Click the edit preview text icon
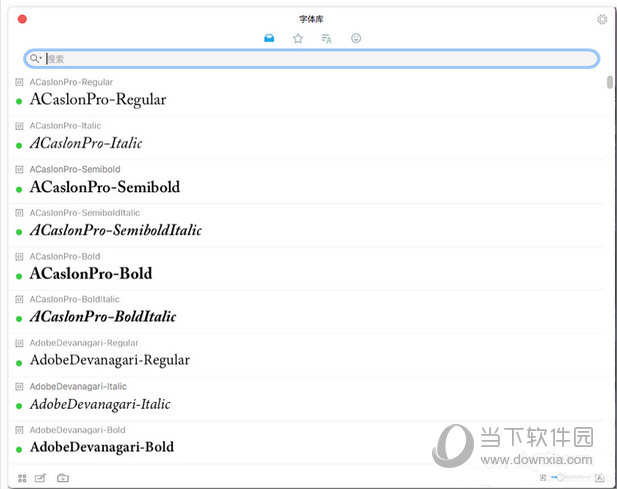 coord(40,478)
